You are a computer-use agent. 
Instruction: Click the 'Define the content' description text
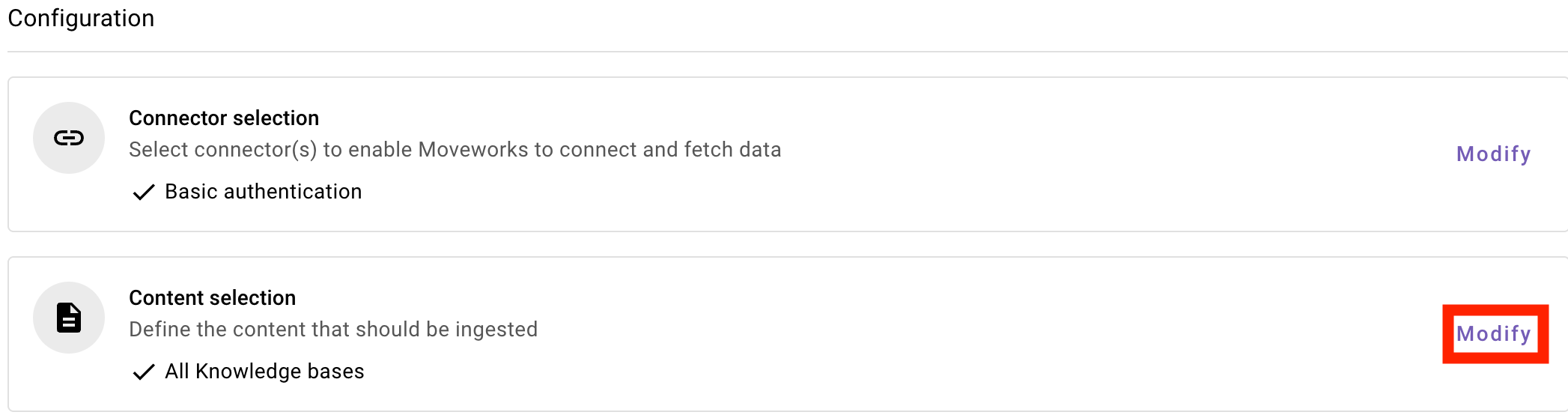(333, 330)
